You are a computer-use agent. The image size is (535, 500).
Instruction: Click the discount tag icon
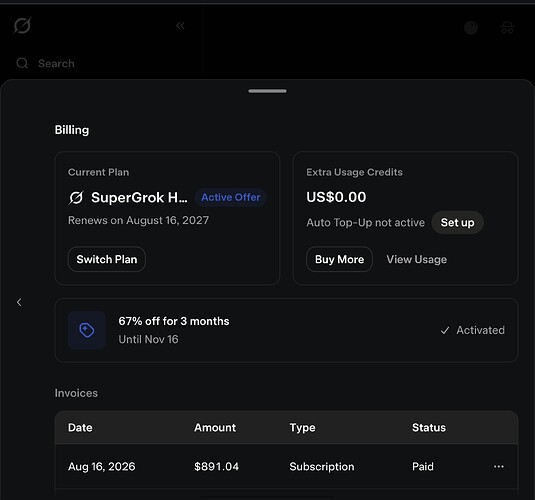coord(87,330)
